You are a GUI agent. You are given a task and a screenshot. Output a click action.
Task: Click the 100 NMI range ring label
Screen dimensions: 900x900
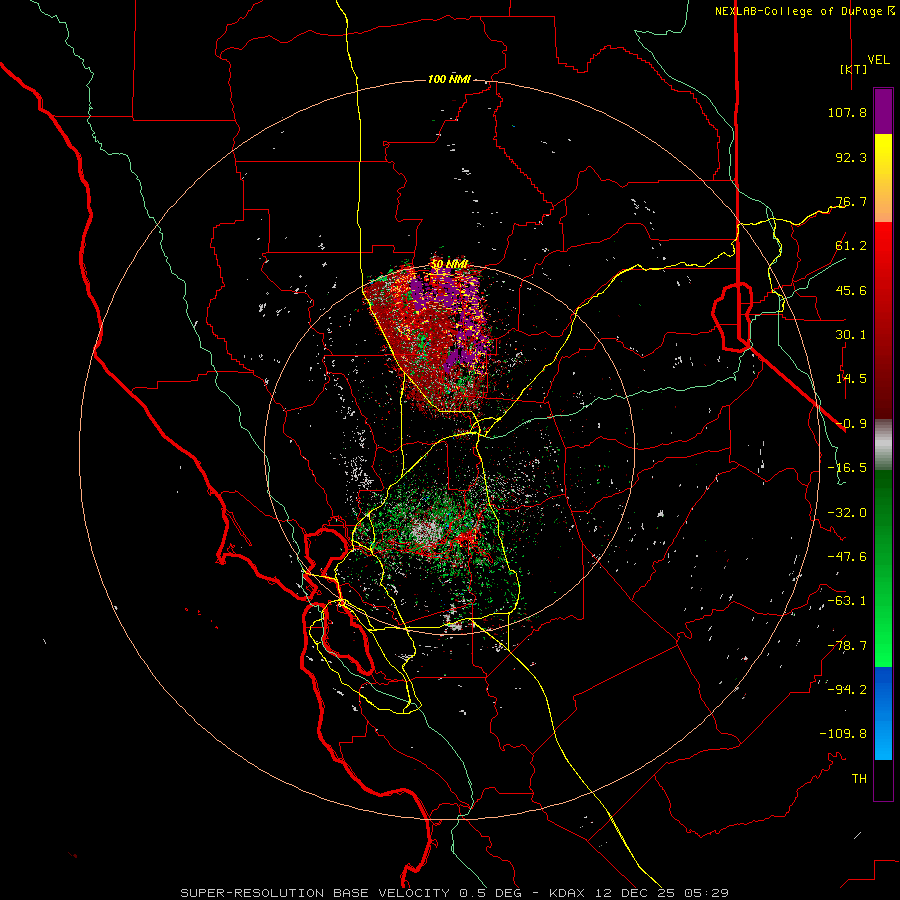point(449,79)
